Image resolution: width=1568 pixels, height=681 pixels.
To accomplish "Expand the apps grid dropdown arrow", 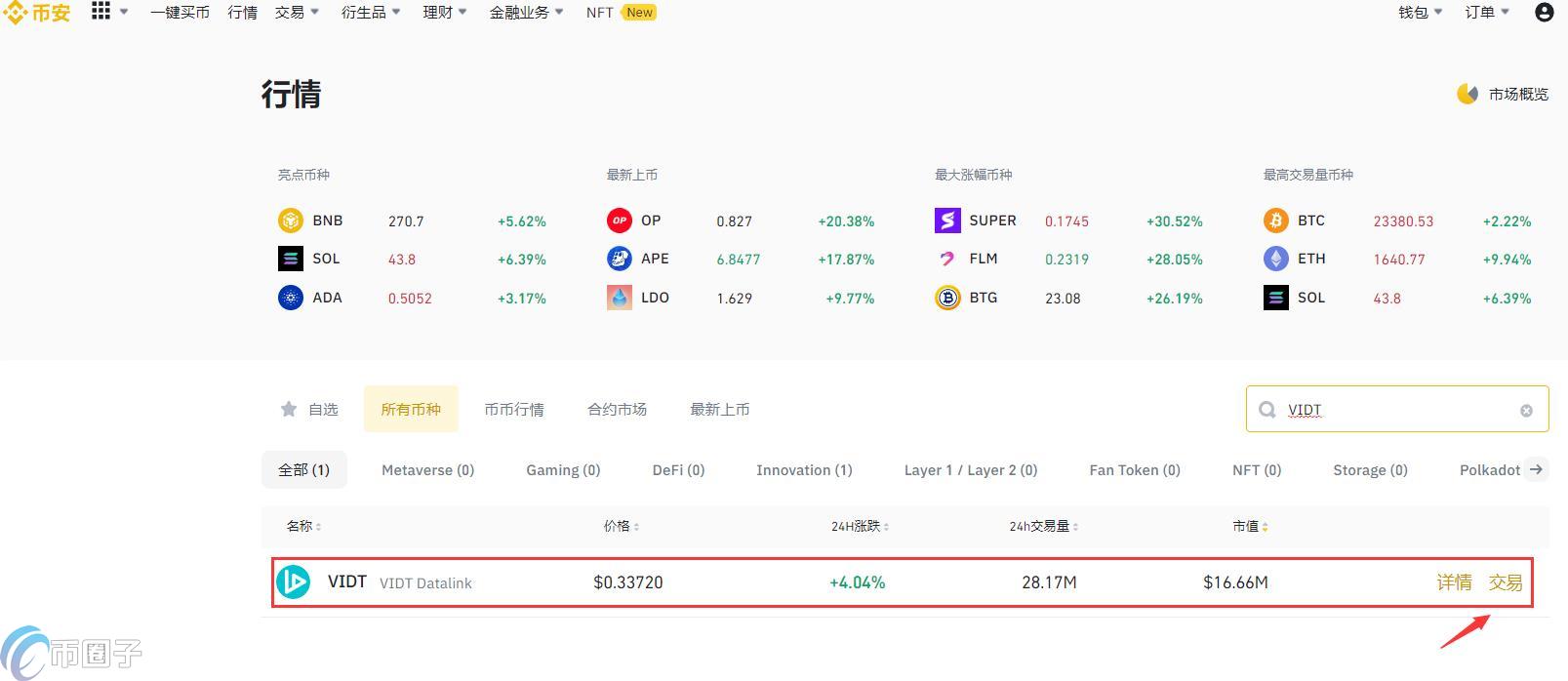I will tap(124, 12).
